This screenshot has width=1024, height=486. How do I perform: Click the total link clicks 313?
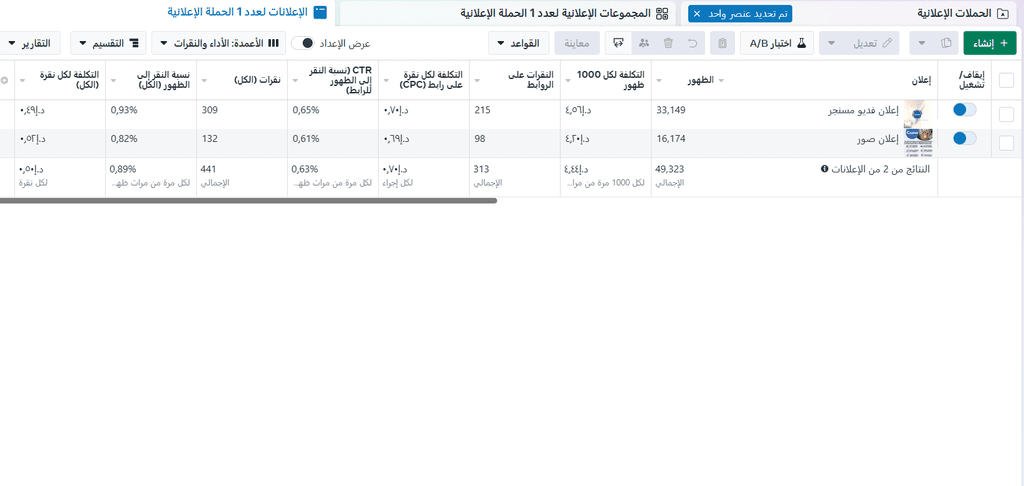(482, 169)
